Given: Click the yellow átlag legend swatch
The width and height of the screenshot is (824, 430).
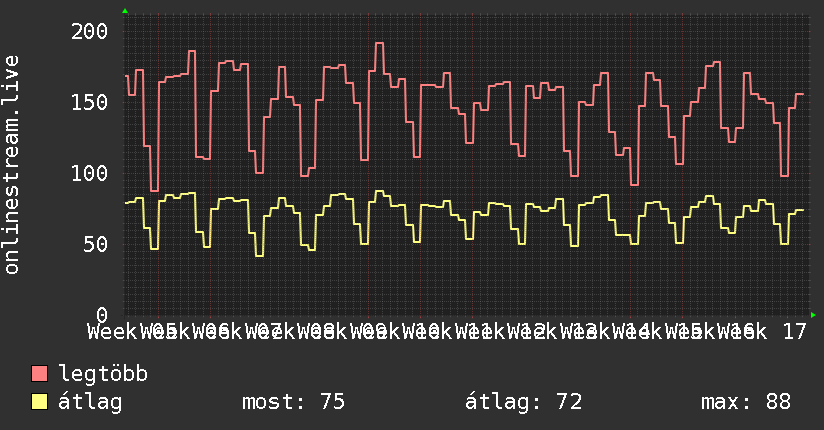Looking at the screenshot, I should pyautogui.click(x=39, y=402).
